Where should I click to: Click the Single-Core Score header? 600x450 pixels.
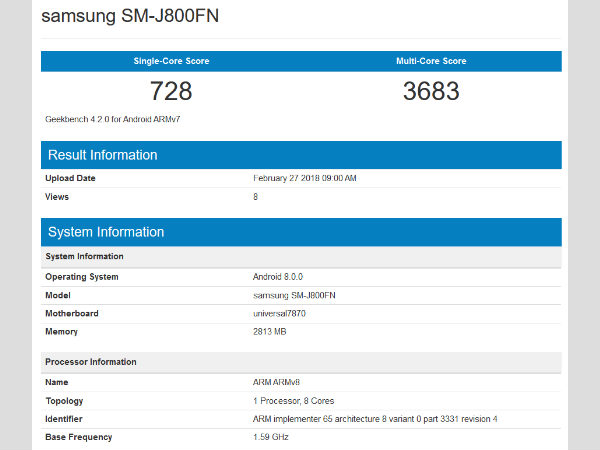click(x=171, y=61)
